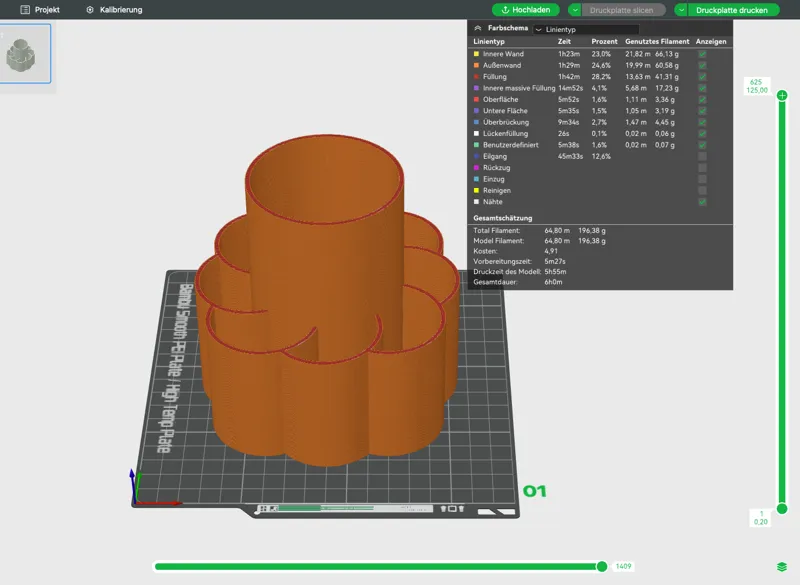Viewport: 800px width, 585px height.
Task: Click the upload icon in the Hochladen button
Action: 505,10
